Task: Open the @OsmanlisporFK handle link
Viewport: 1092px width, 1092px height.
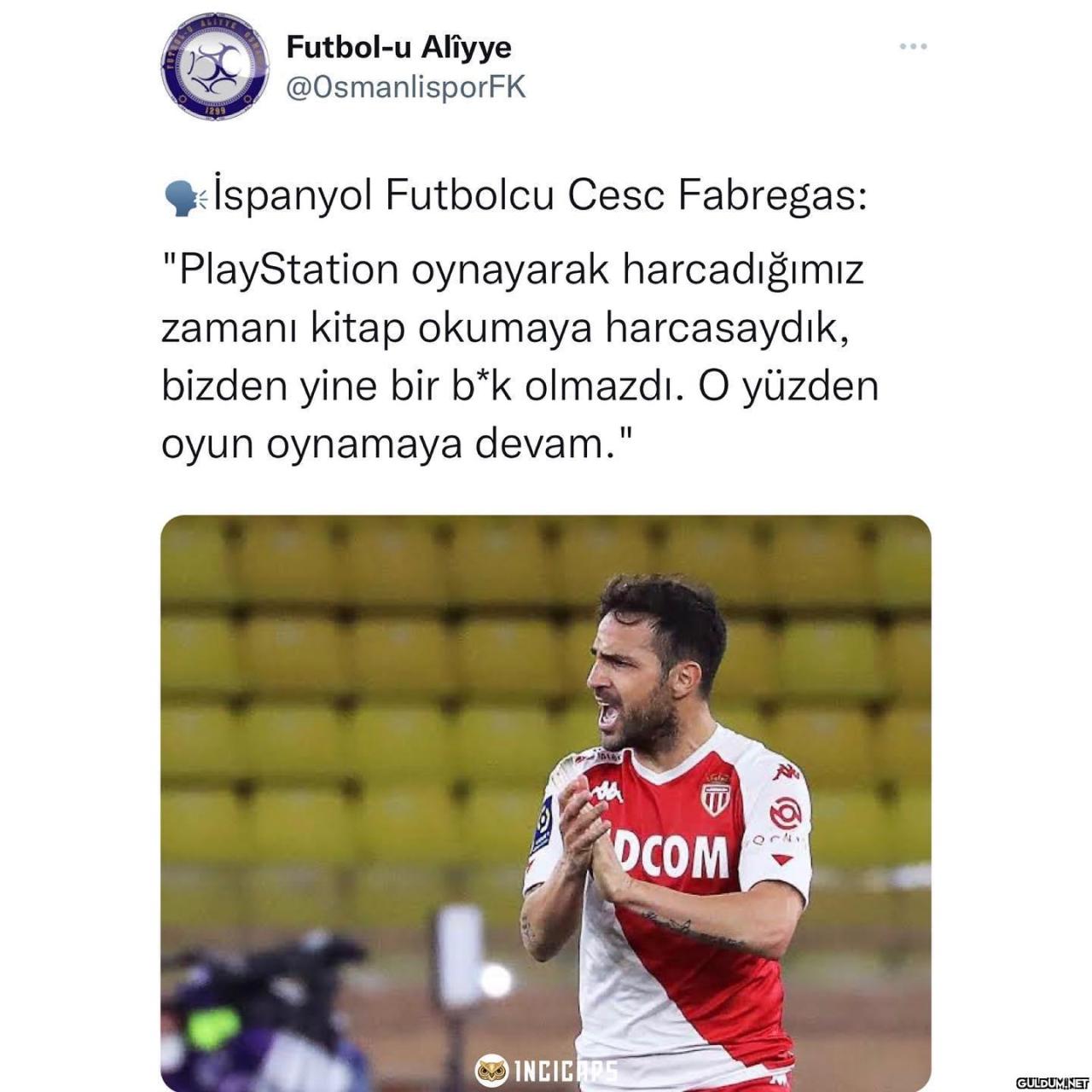Action: (x=406, y=87)
